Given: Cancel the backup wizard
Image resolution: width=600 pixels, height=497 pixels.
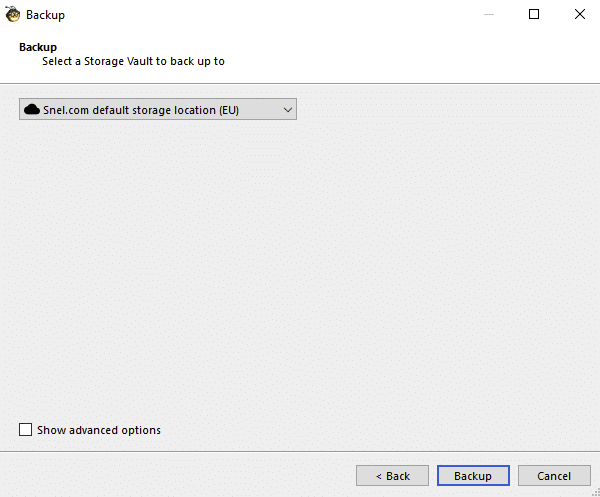Looking at the screenshot, I should 554,476.
